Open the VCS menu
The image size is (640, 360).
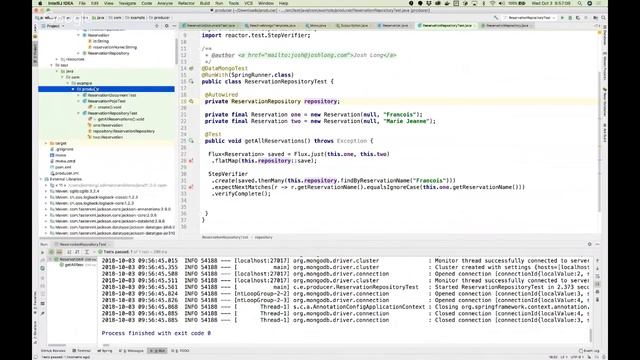click(248, 3)
